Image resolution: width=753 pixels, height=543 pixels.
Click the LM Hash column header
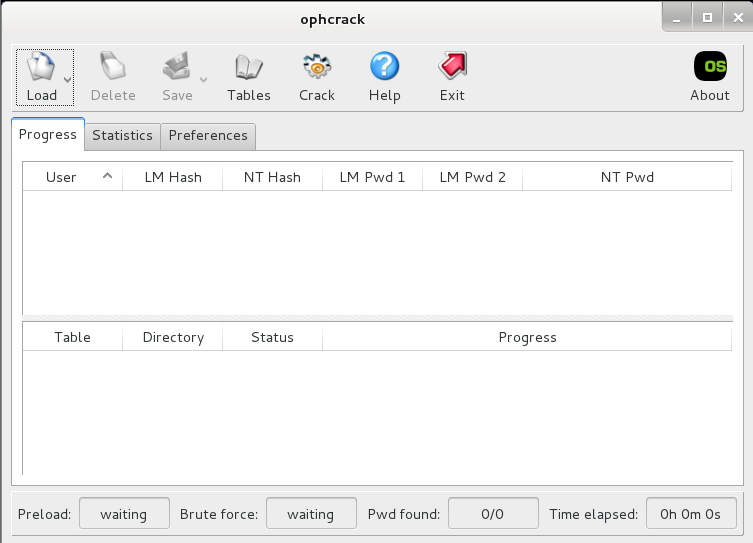pos(173,177)
